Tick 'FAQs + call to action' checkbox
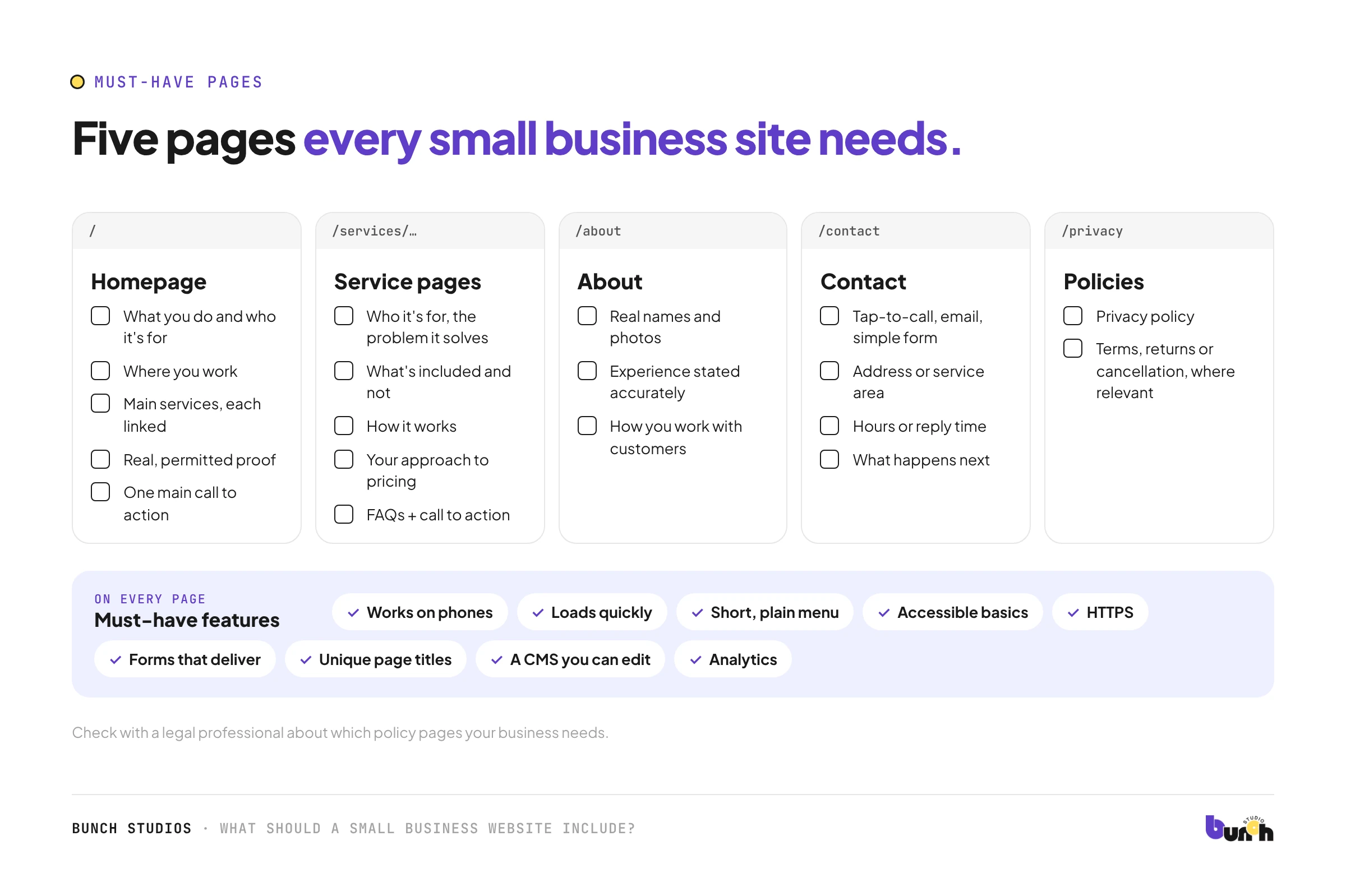This screenshot has width=1346, height=896. [x=343, y=514]
